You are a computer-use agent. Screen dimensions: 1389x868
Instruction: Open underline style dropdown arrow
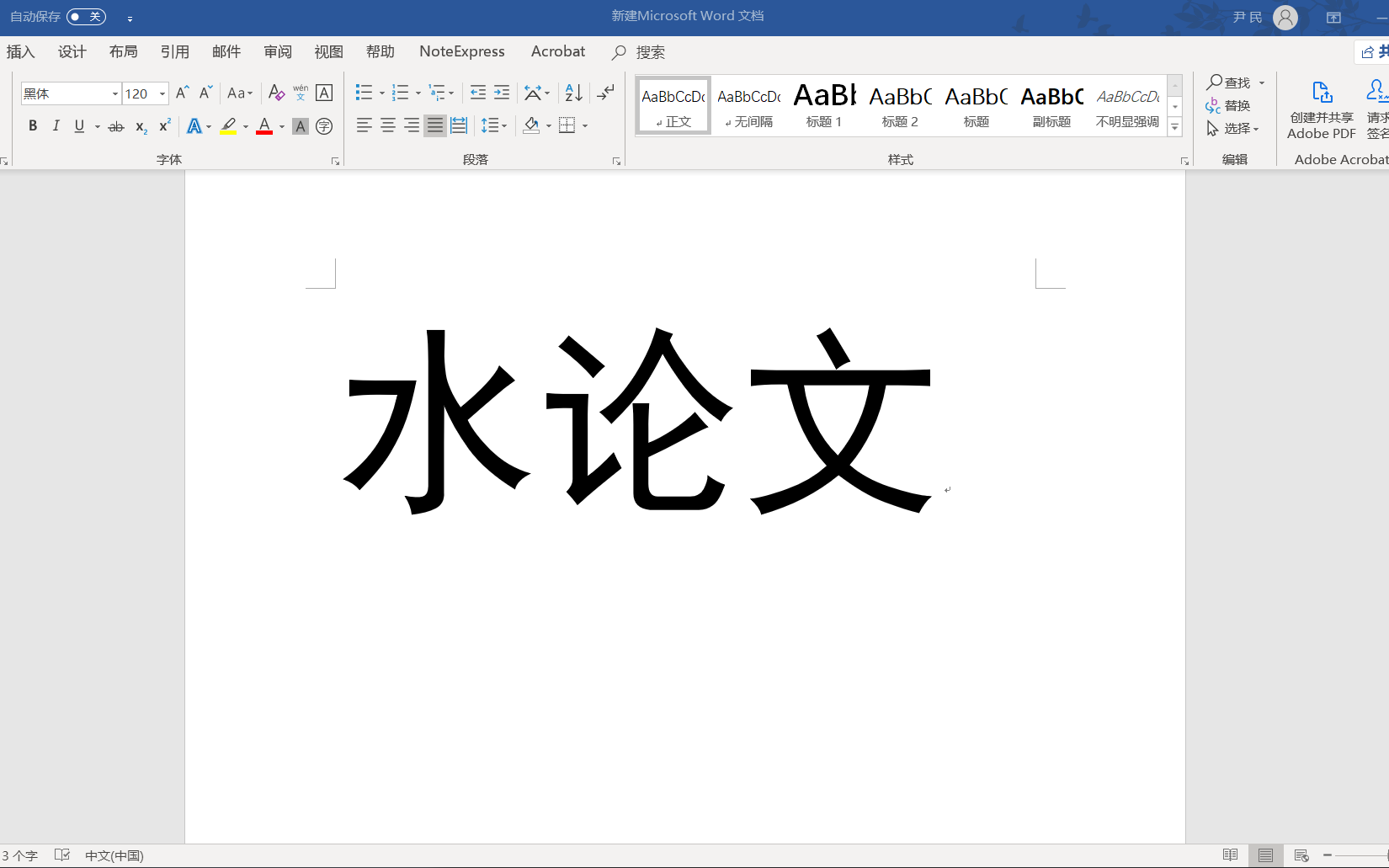pyautogui.click(x=98, y=126)
